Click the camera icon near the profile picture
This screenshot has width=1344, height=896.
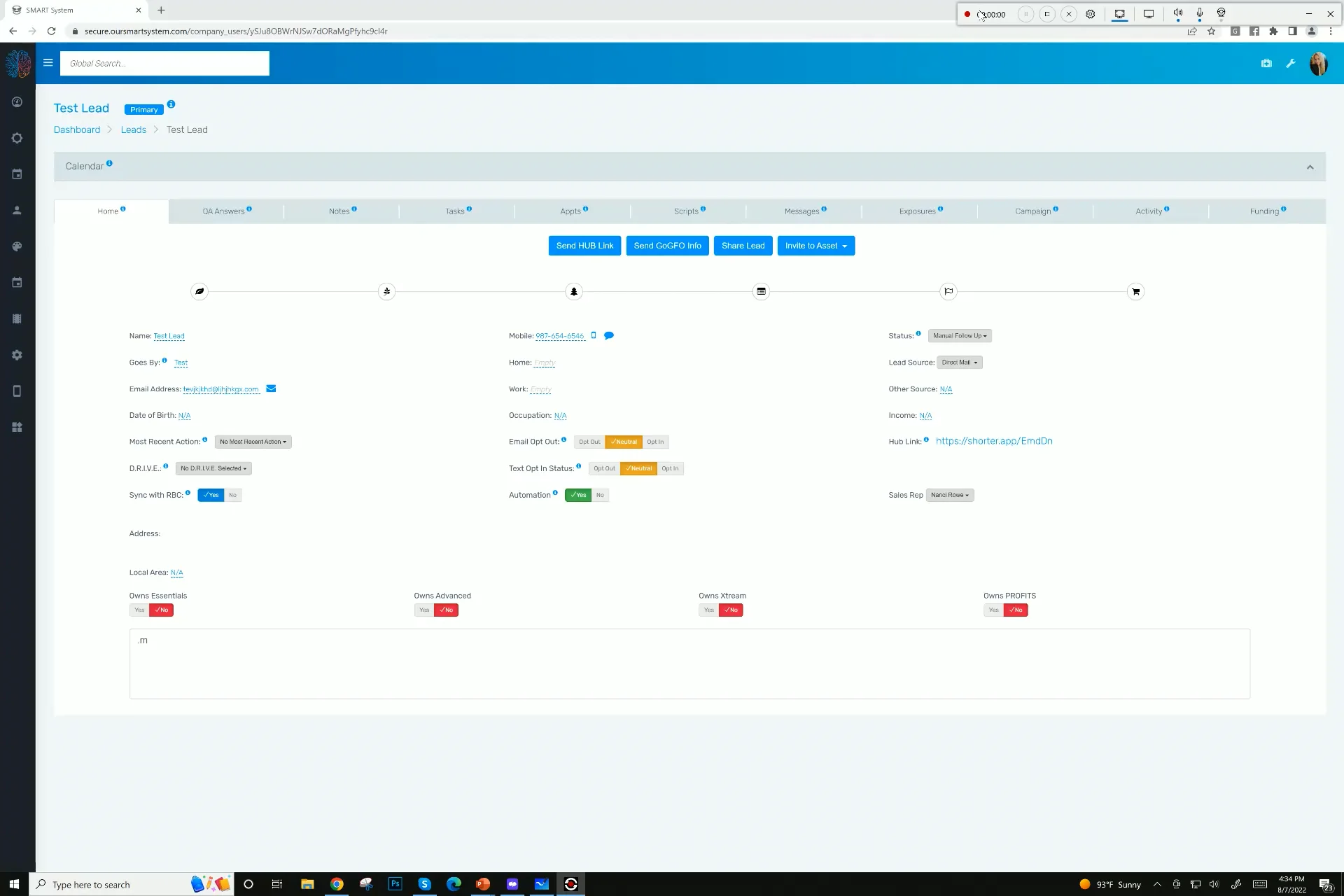coord(1266,63)
